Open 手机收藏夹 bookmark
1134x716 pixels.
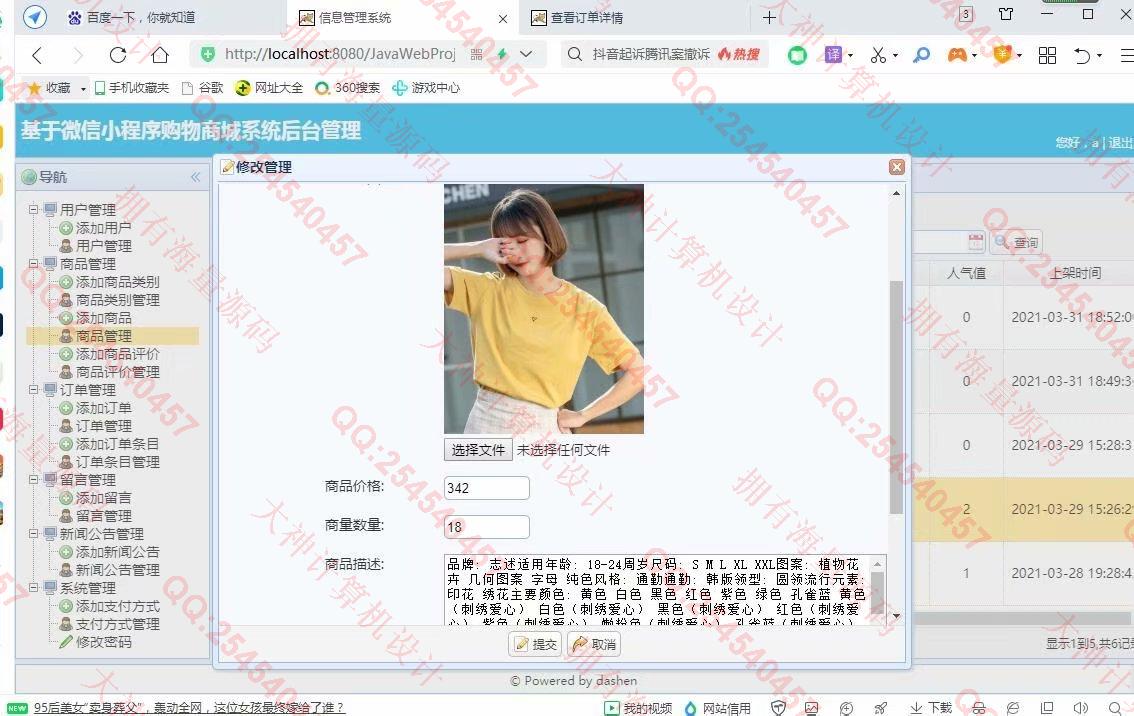click(132, 88)
